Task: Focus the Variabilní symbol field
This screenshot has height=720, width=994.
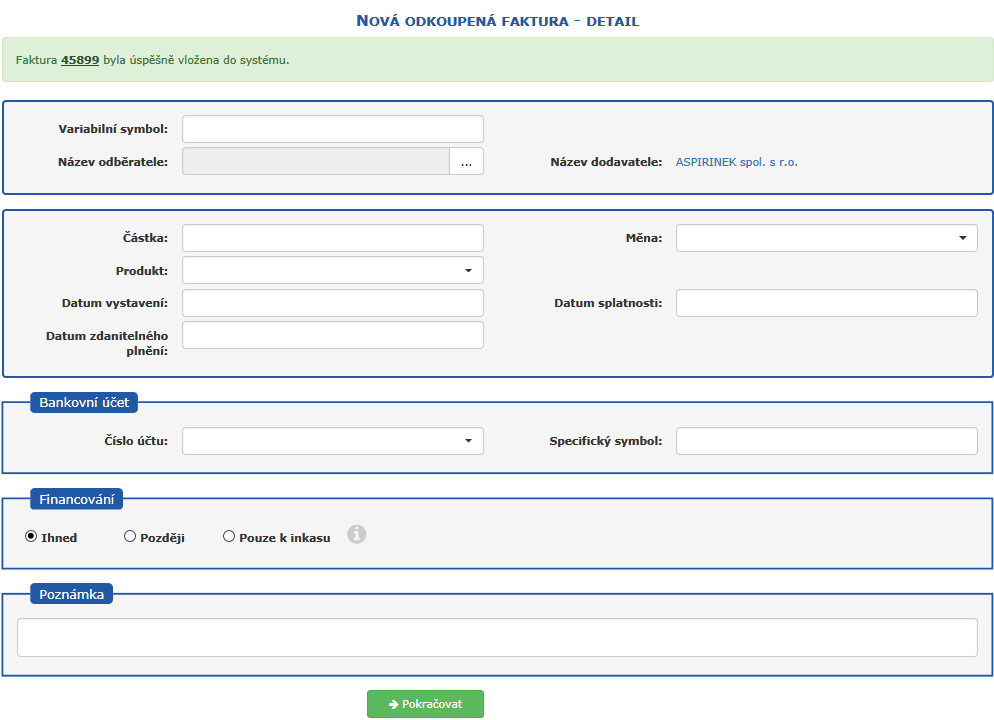Action: click(x=333, y=129)
